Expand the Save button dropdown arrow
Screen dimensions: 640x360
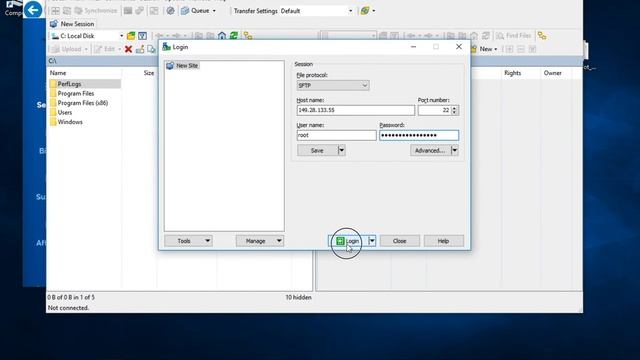342,151
